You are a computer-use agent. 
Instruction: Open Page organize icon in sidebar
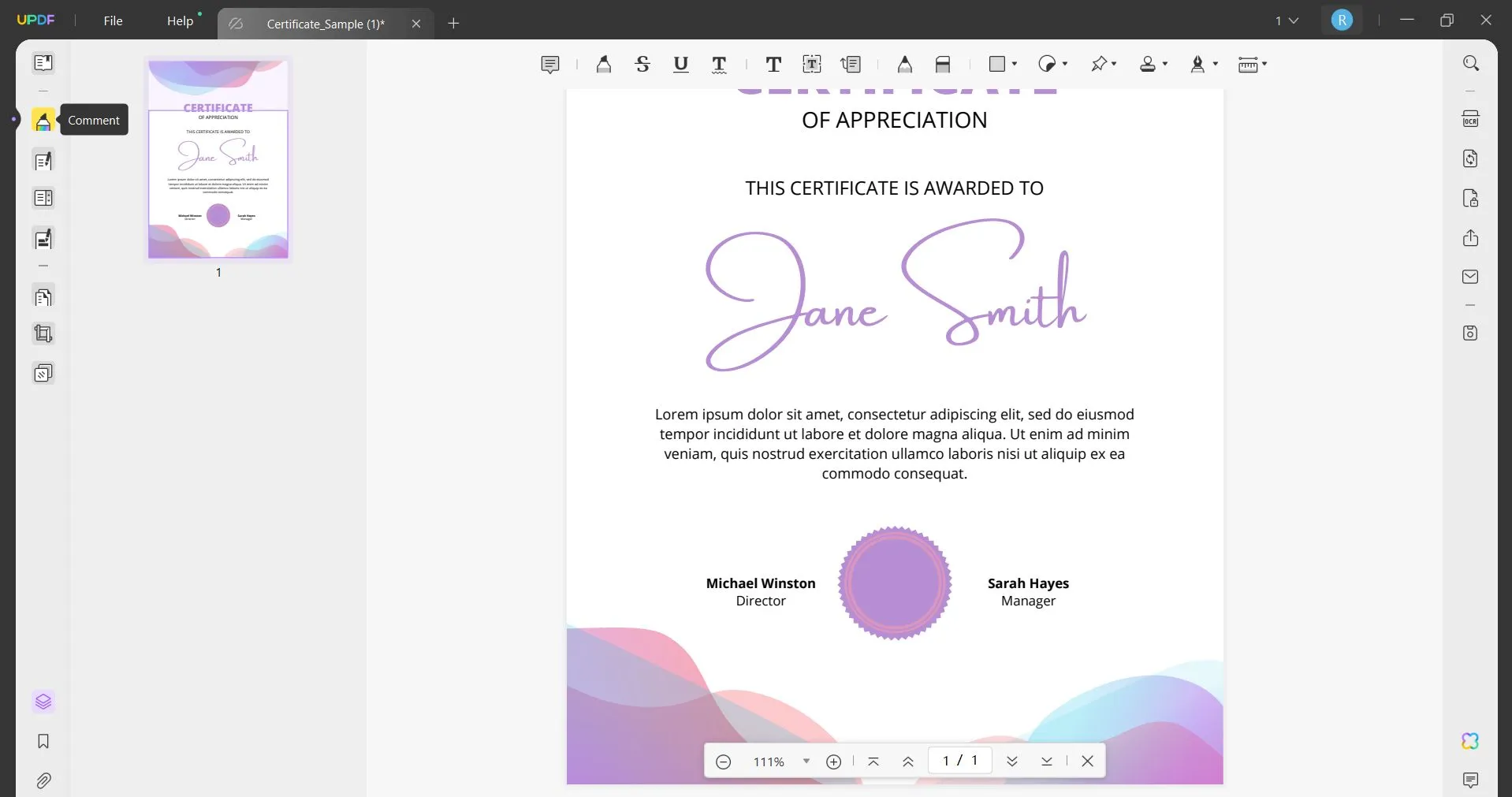(x=43, y=198)
